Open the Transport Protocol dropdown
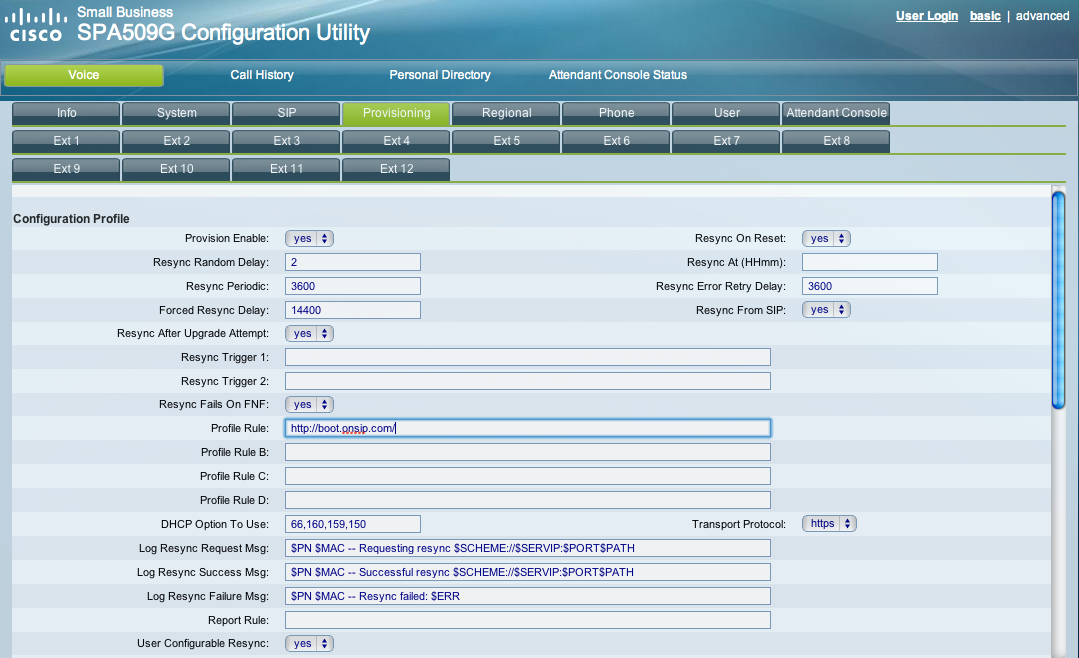 pos(829,524)
